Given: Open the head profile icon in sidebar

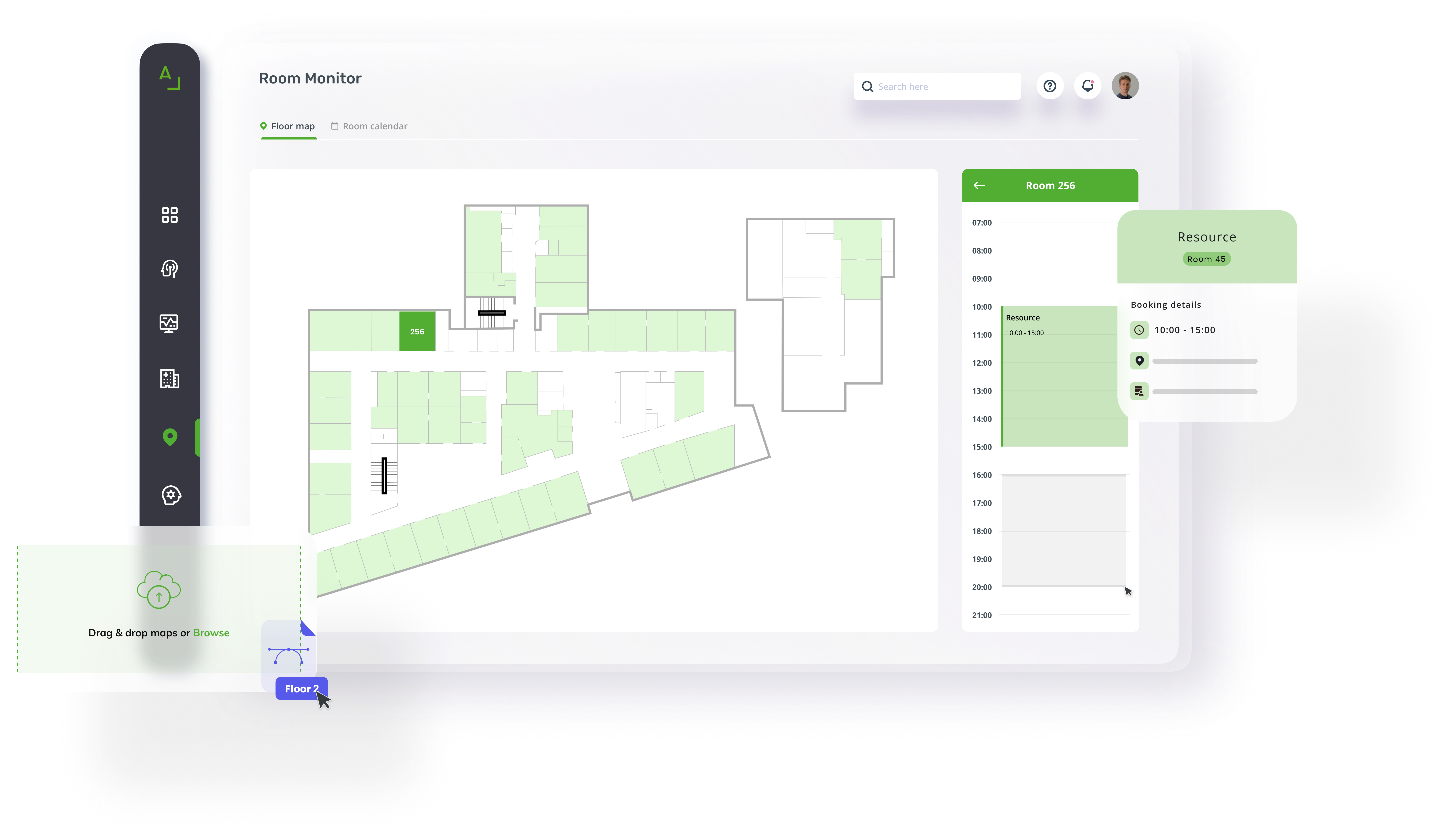Looking at the screenshot, I should 169,269.
